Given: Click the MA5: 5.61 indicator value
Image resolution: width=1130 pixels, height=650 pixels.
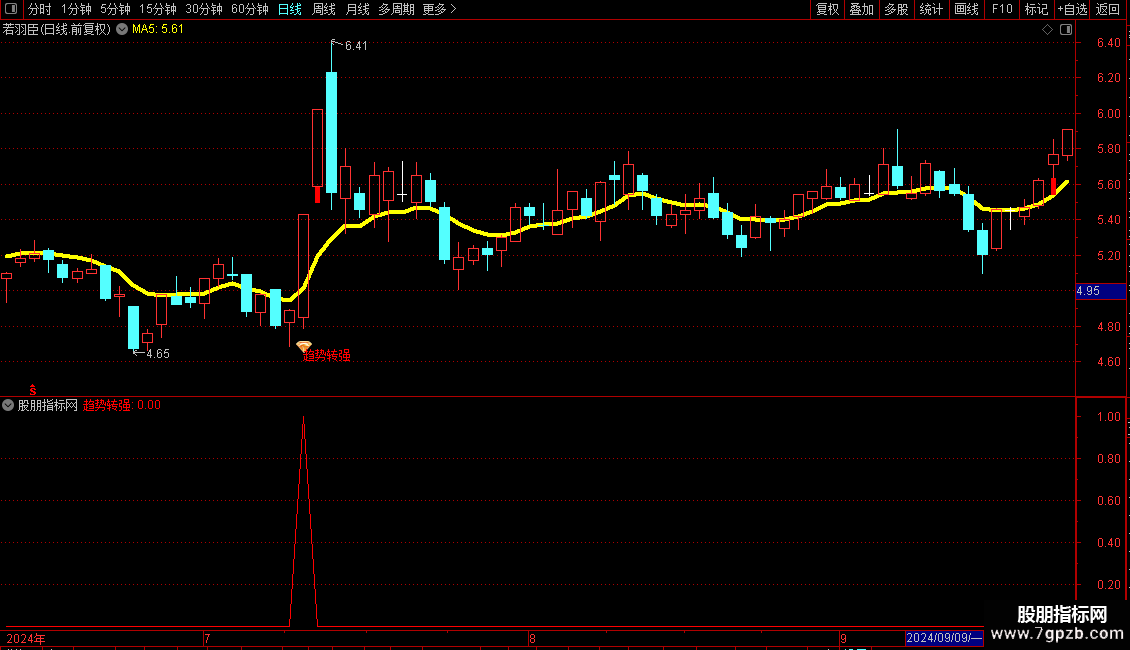Looking at the screenshot, I should point(158,30).
